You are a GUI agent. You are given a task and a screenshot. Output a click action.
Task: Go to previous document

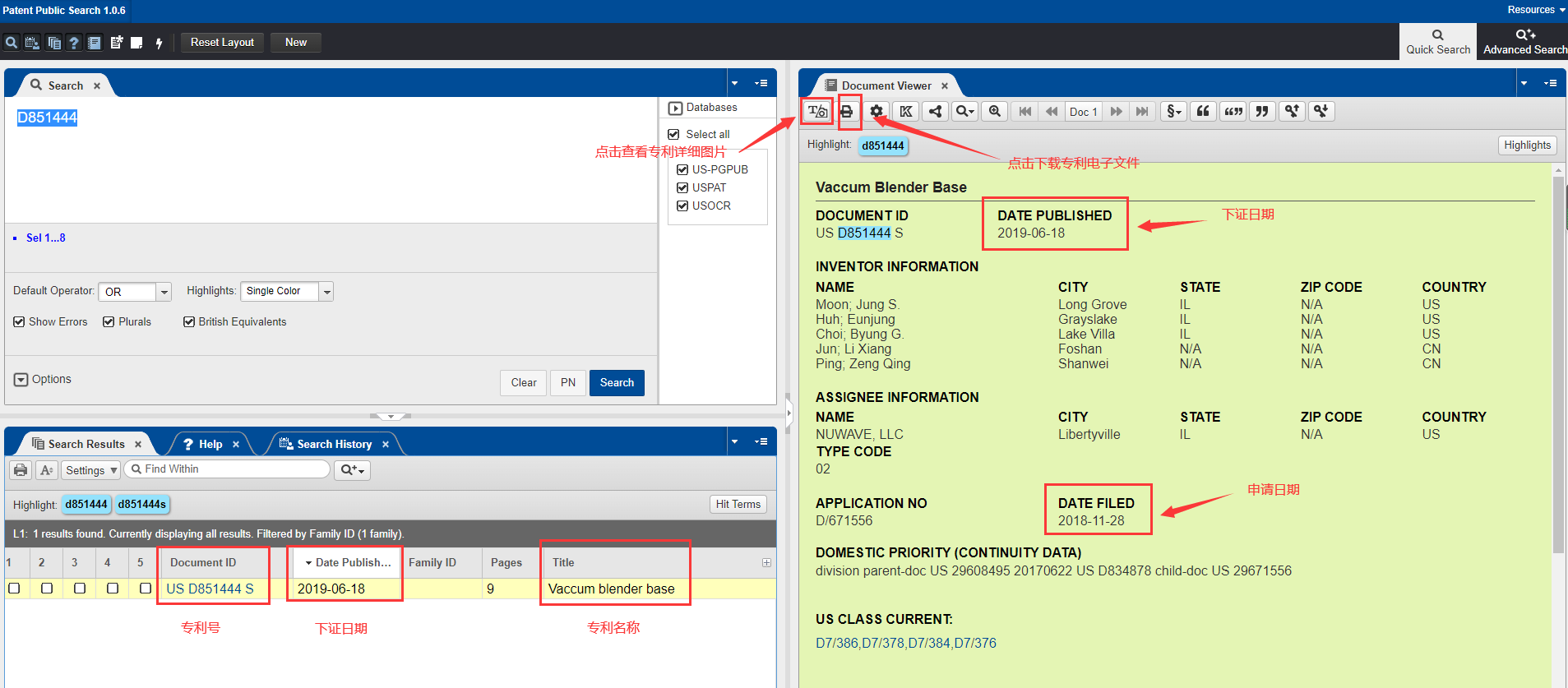tap(1051, 112)
